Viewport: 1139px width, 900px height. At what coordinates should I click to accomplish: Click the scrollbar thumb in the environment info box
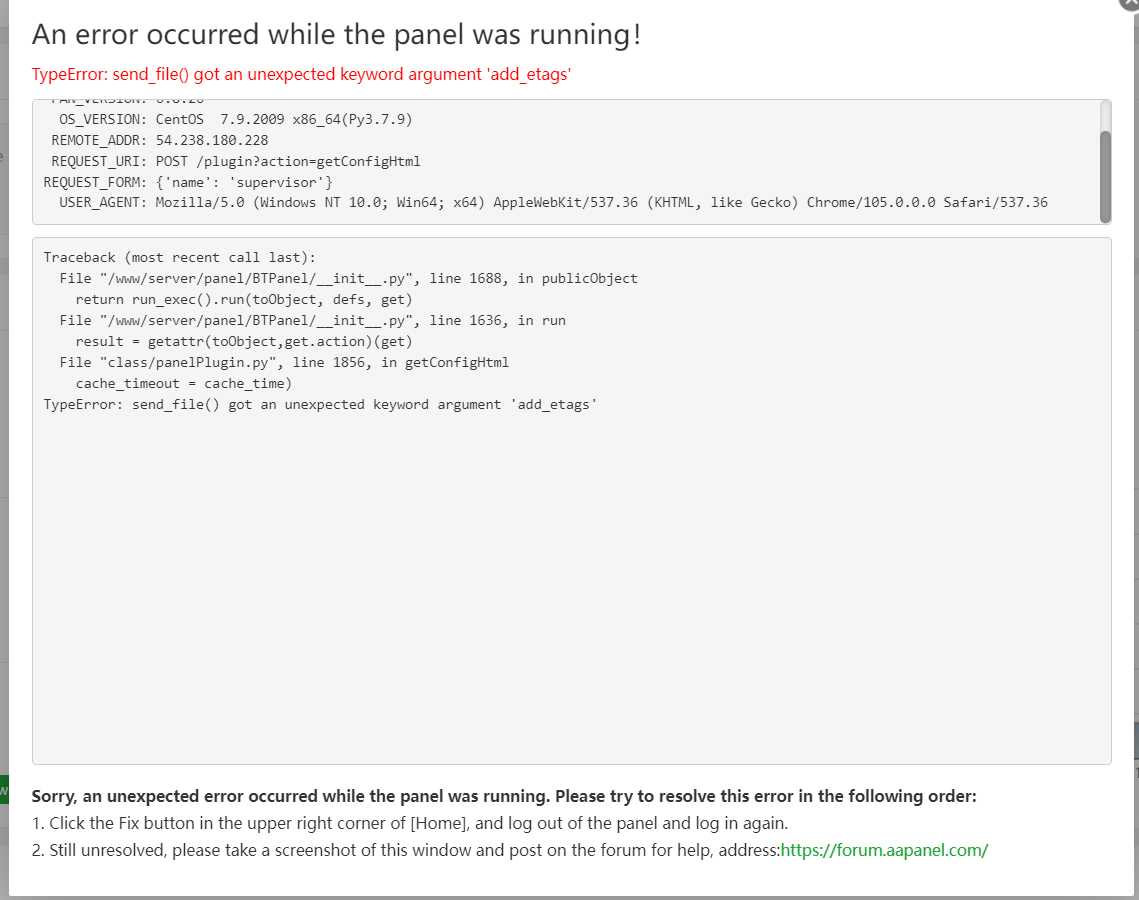pos(1105,175)
